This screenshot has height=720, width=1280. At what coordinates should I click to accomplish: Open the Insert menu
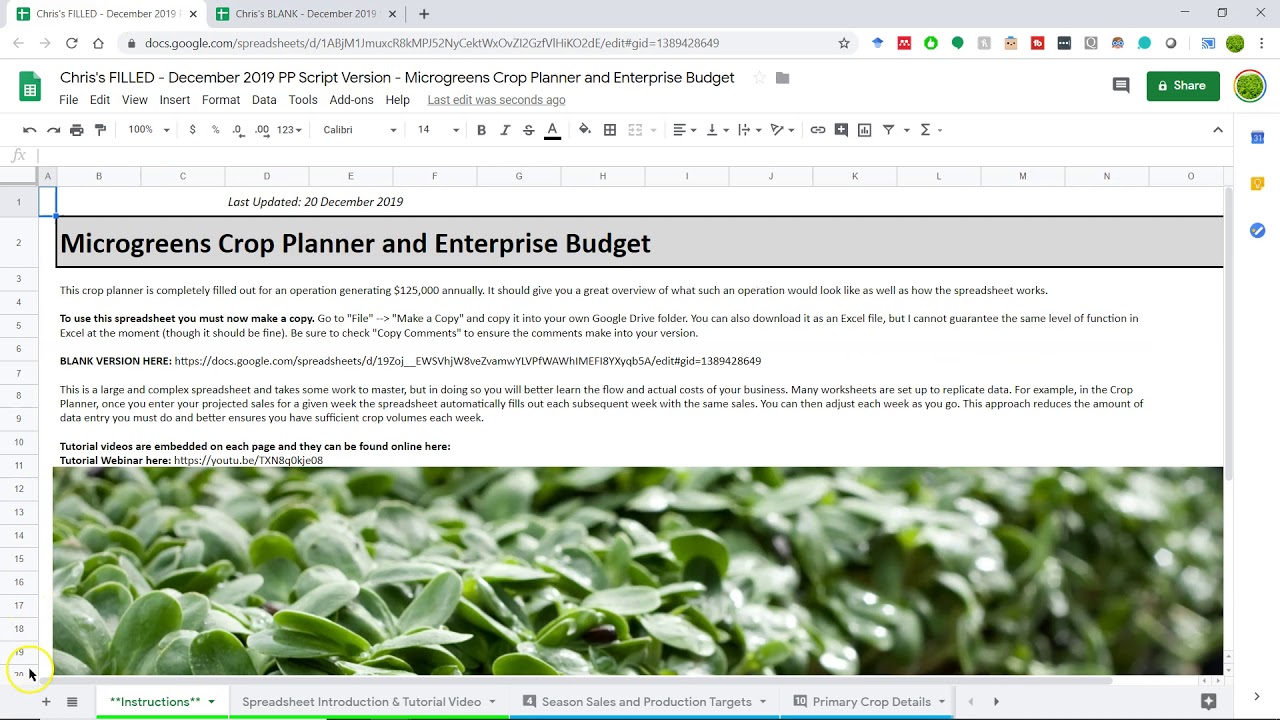175,100
